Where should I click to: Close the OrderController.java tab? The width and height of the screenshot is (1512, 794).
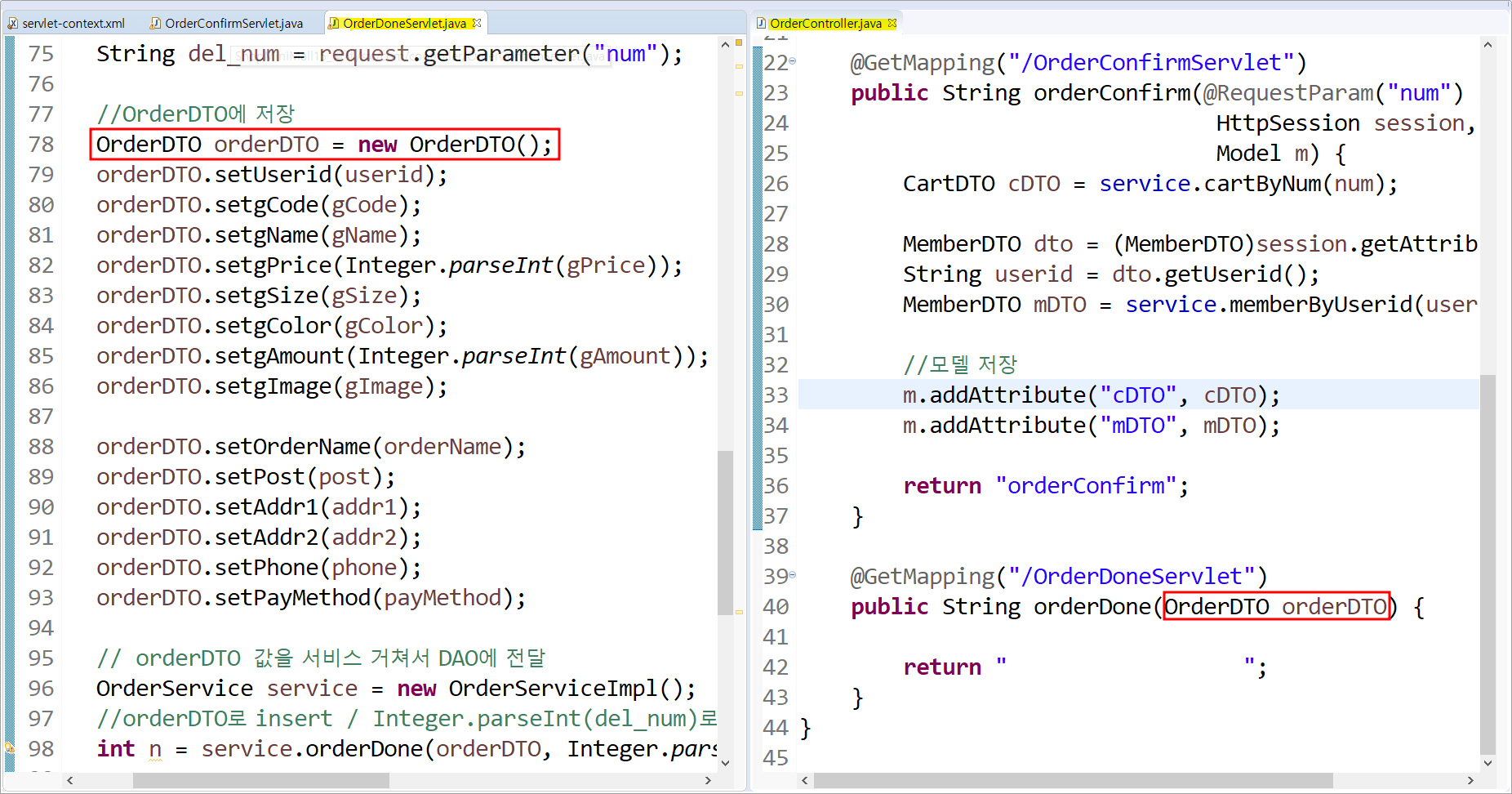click(x=892, y=23)
